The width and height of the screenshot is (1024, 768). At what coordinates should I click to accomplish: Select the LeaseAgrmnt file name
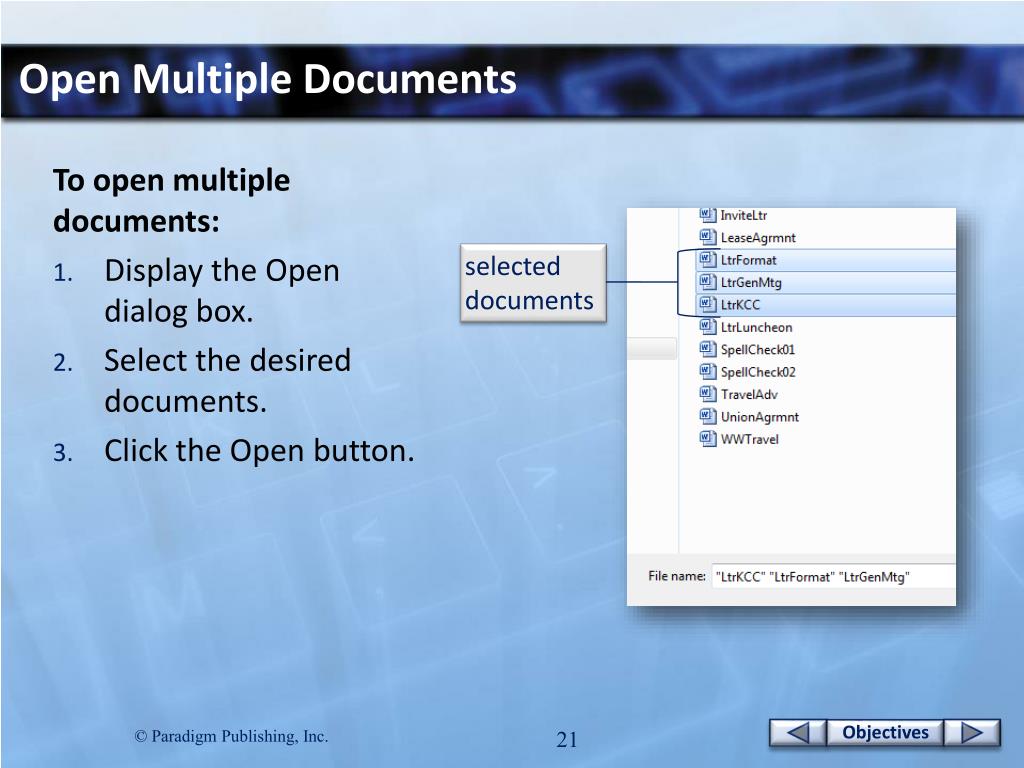click(758, 238)
